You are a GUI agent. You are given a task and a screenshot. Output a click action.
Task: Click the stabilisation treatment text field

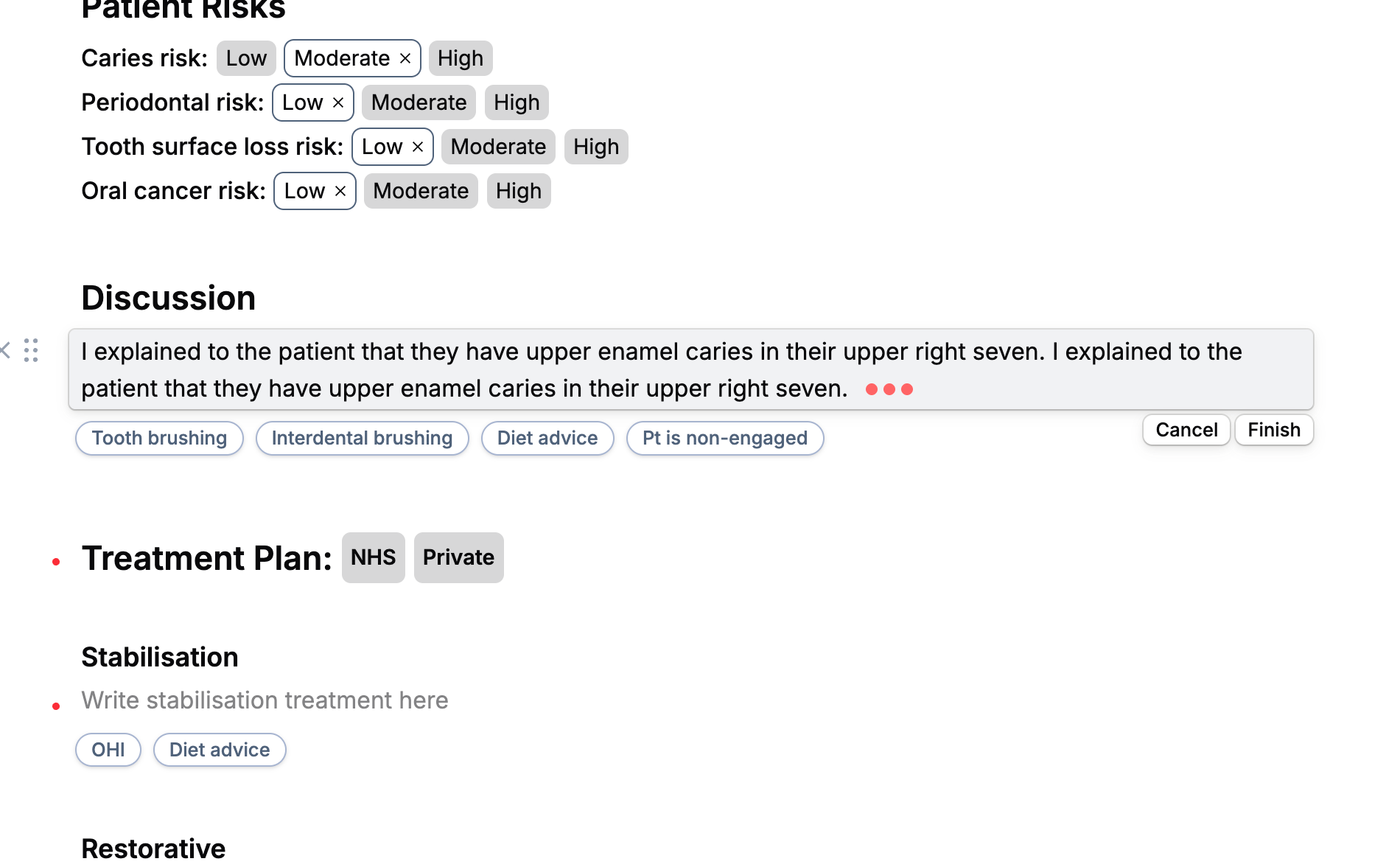265,700
